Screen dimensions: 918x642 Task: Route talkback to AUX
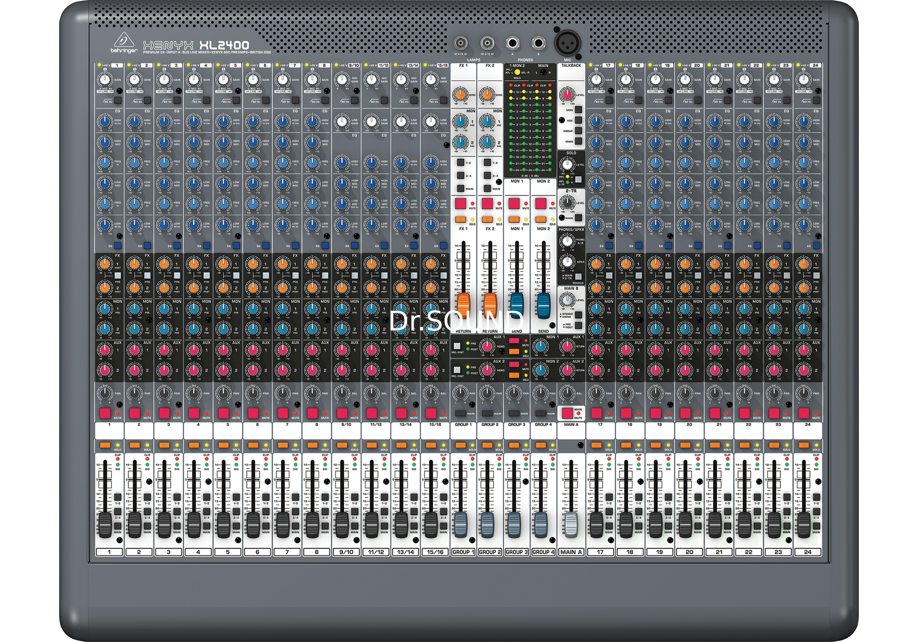pos(578,120)
